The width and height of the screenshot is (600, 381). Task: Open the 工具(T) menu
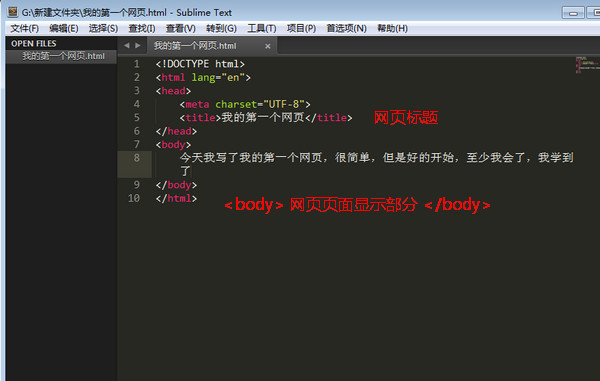[x=262, y=28]
